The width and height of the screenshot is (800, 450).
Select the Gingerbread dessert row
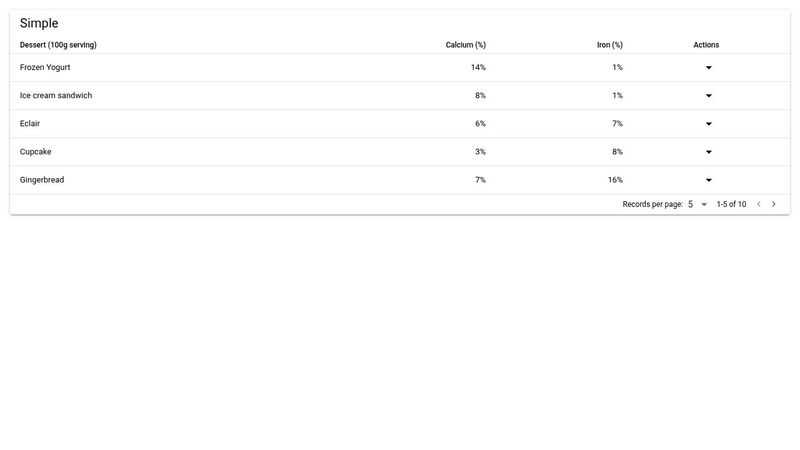tap(42, 180)
